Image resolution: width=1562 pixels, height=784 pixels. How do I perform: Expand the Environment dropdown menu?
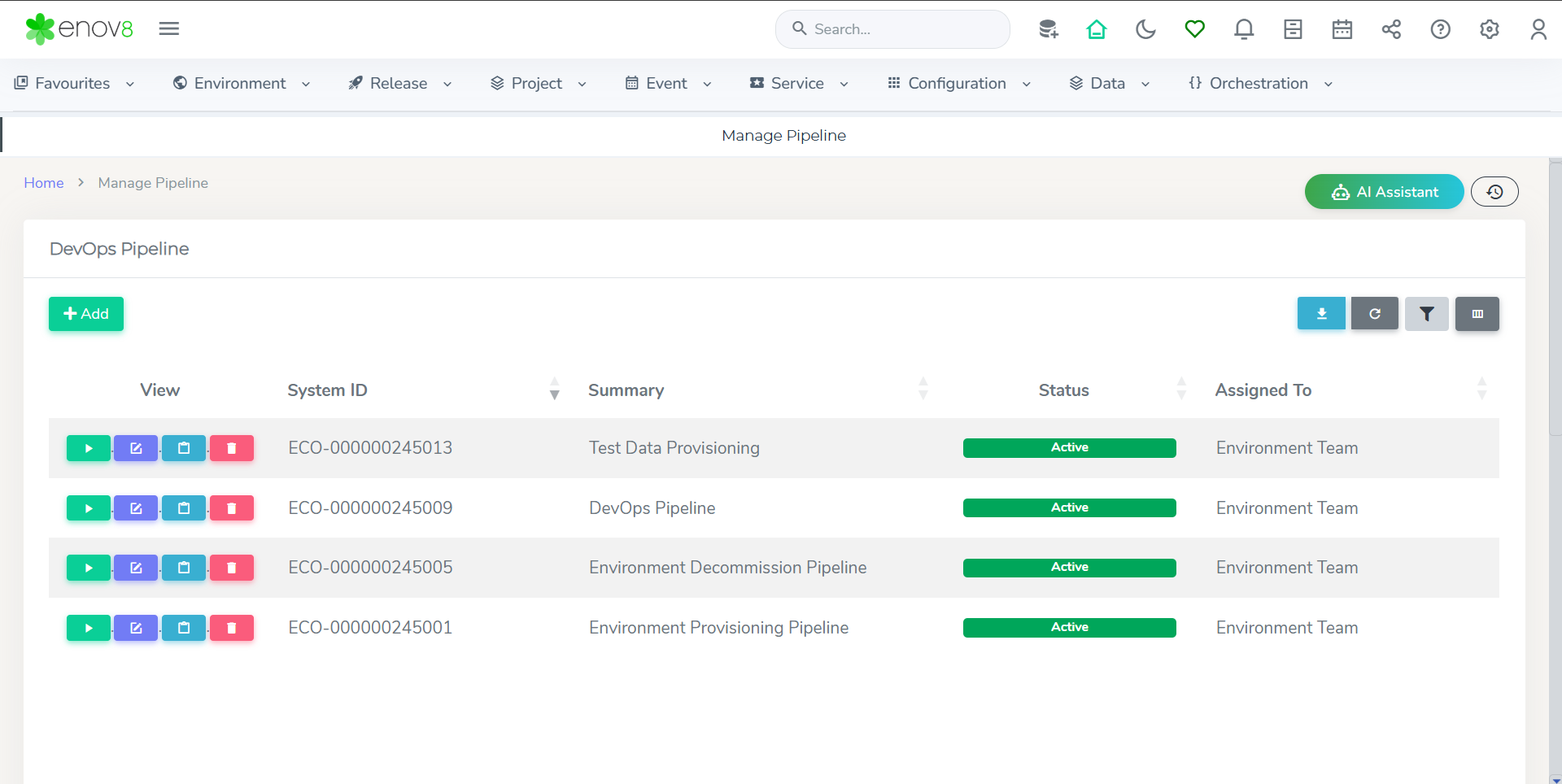pyautogui.click(x=242, y=84)
